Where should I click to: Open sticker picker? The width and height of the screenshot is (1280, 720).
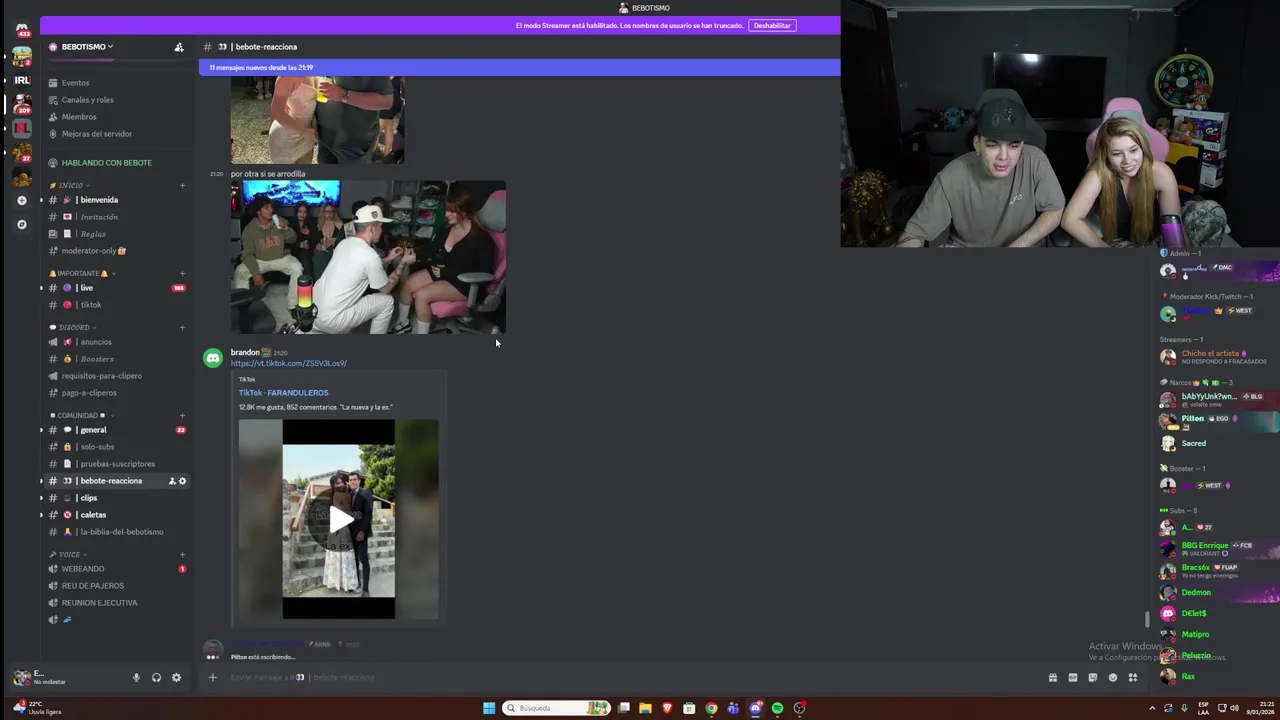1092,677
